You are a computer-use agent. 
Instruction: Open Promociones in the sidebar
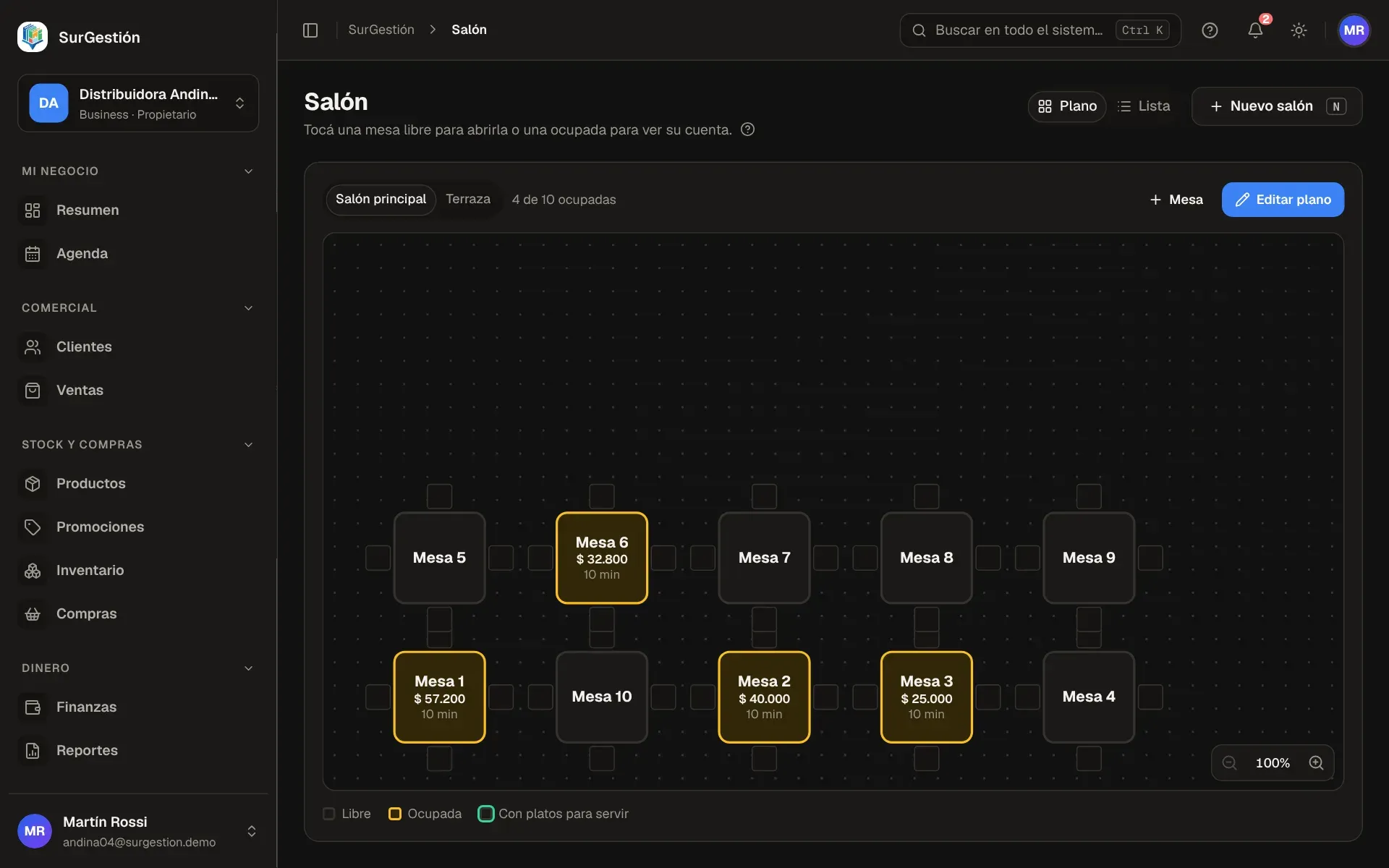coord(138,527)
